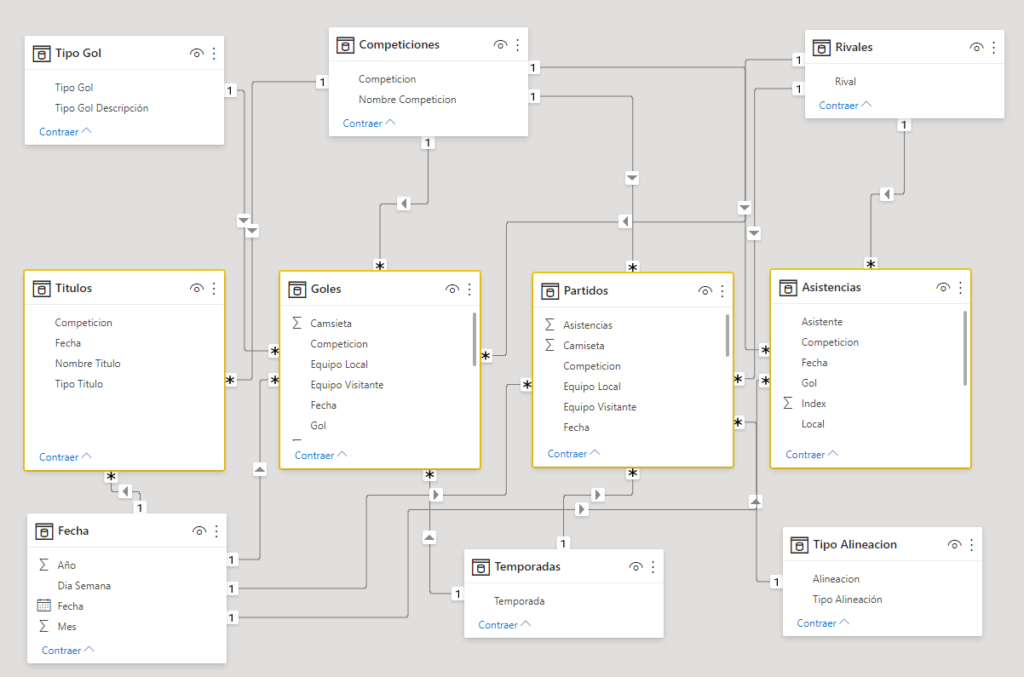Collapse the Partidos table via Contraer
1024x677 pixels.
573,454
